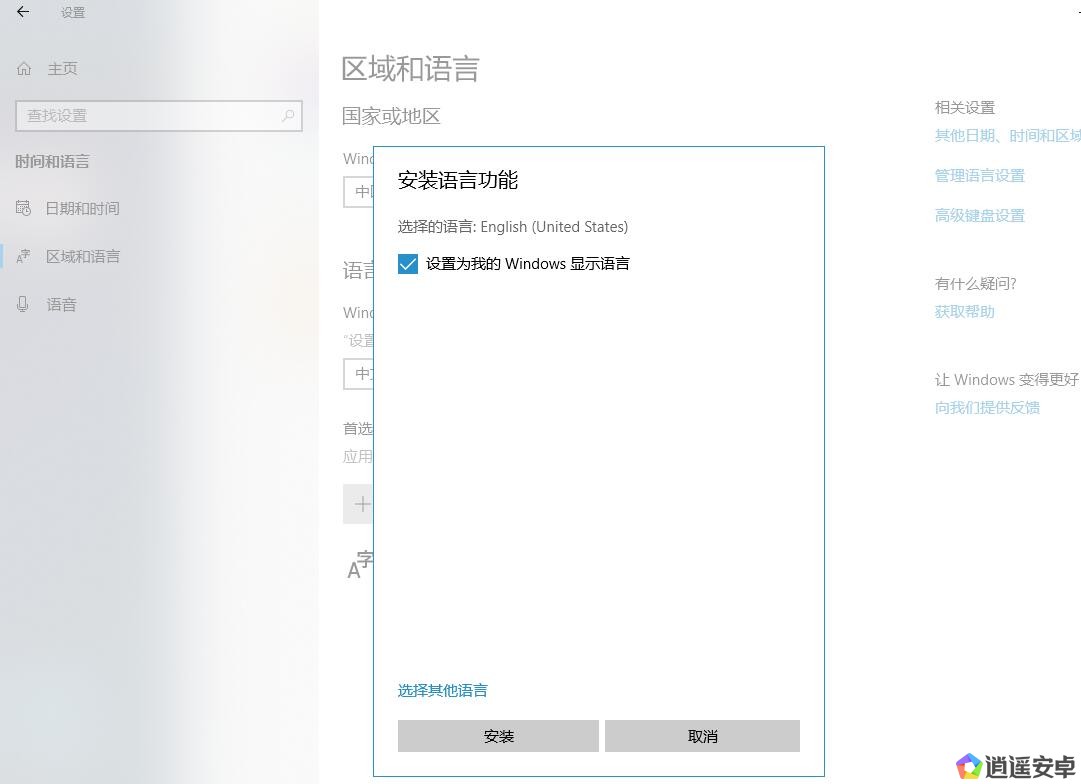
Task: Click the magnifier icon in search box
Action: 288,116
